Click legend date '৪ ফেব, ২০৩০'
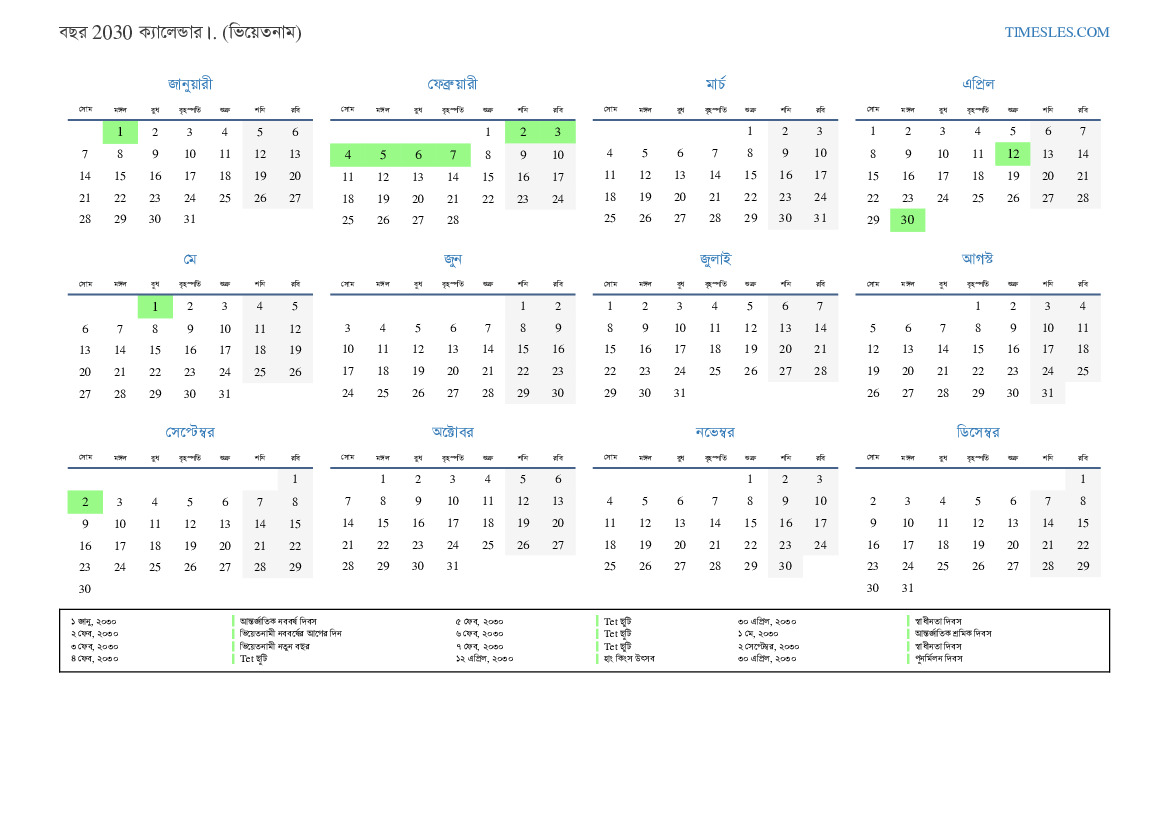 [x=95, y=659]
